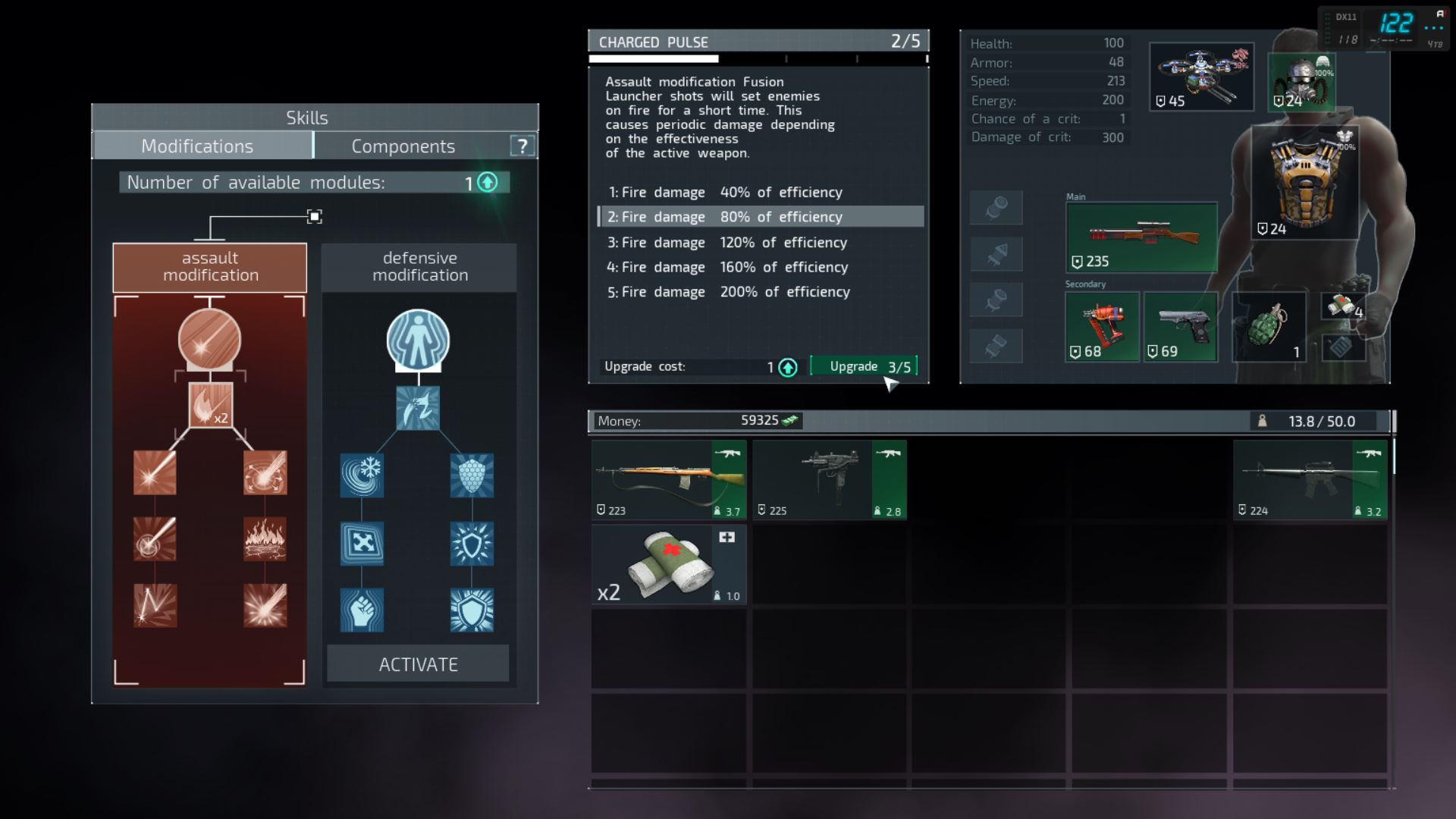Select the x2 bandages inventory item
Screen dimensions: 1456x819
click(669, 565)
